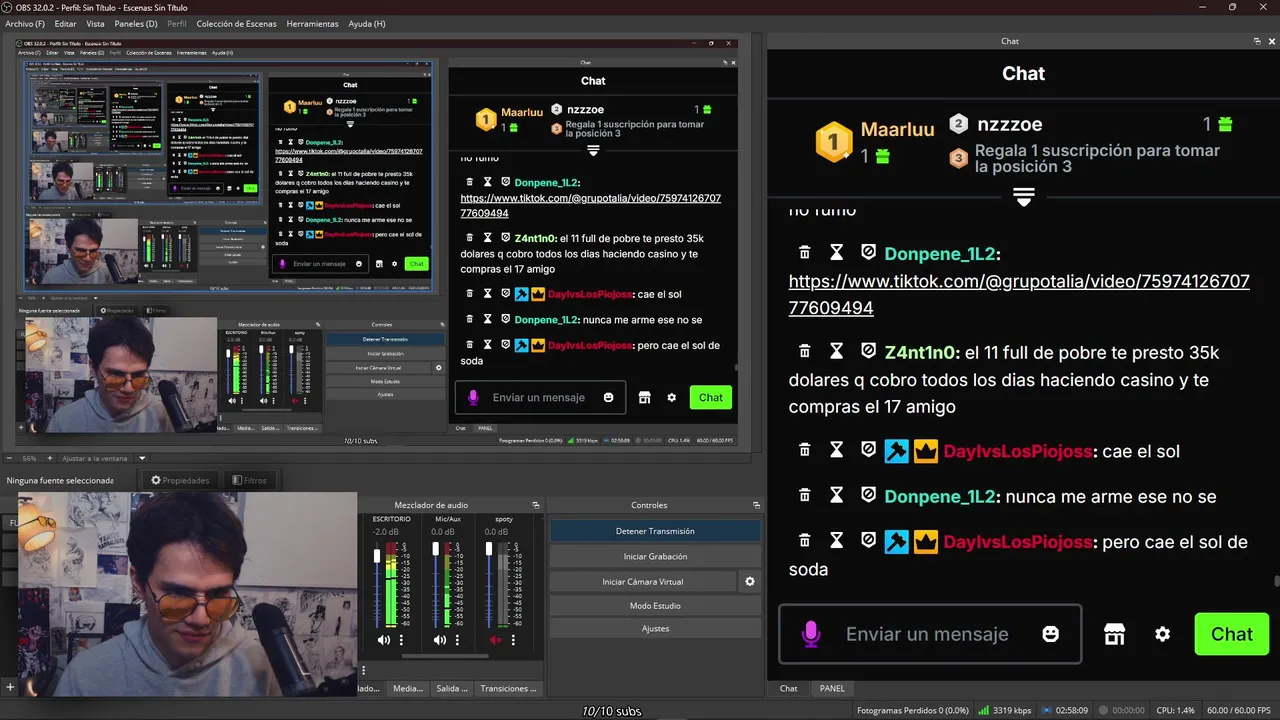Image resolution: width=1280 pixels, height=720 pixels.
Task: Delete Z4nt1n0's message using the trash icon
Action: (804, 352)
